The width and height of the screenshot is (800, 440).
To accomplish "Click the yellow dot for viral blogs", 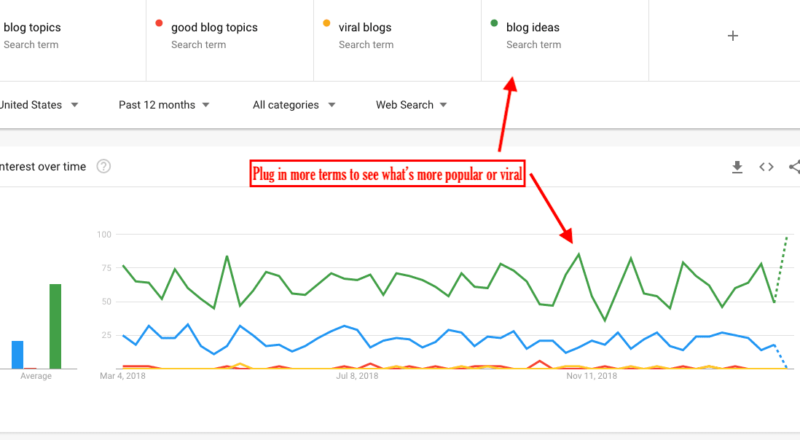I will (327, 23).
